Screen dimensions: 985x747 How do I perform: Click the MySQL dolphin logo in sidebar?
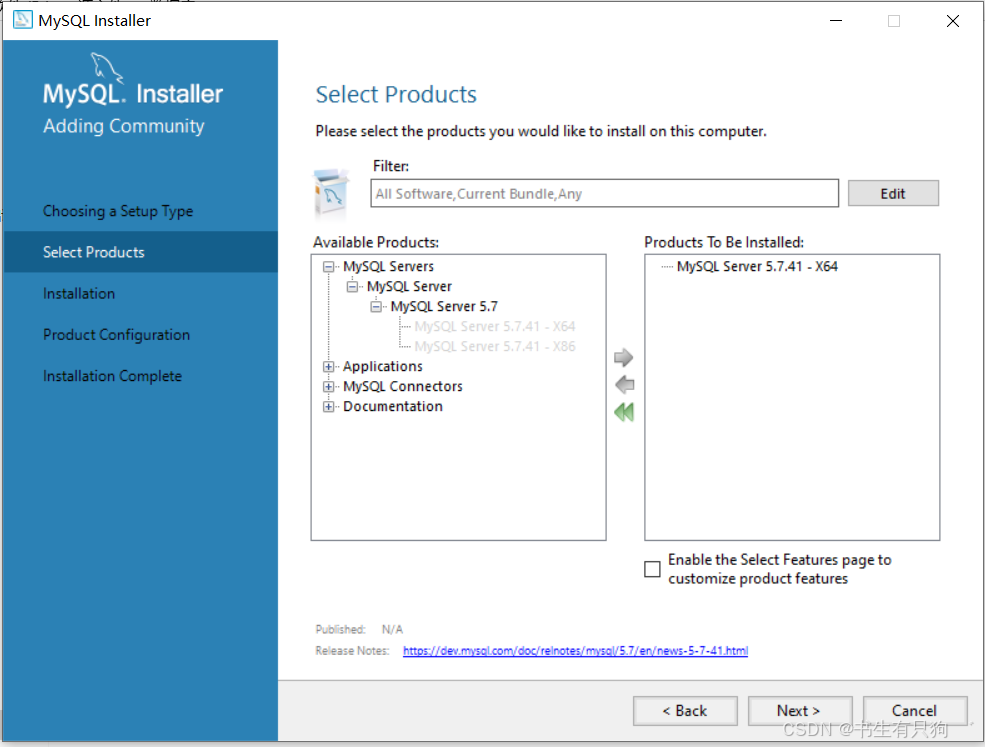pos(107,68)
